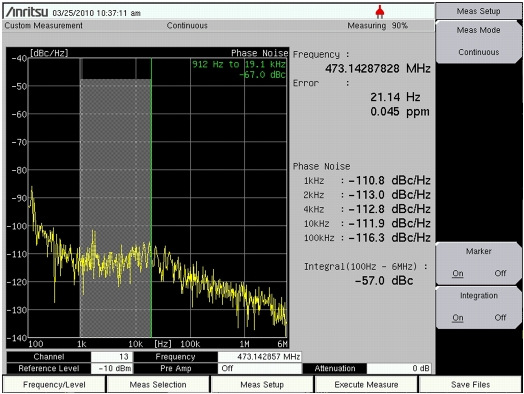Click the Execute Measure button

tap(366, 385)
